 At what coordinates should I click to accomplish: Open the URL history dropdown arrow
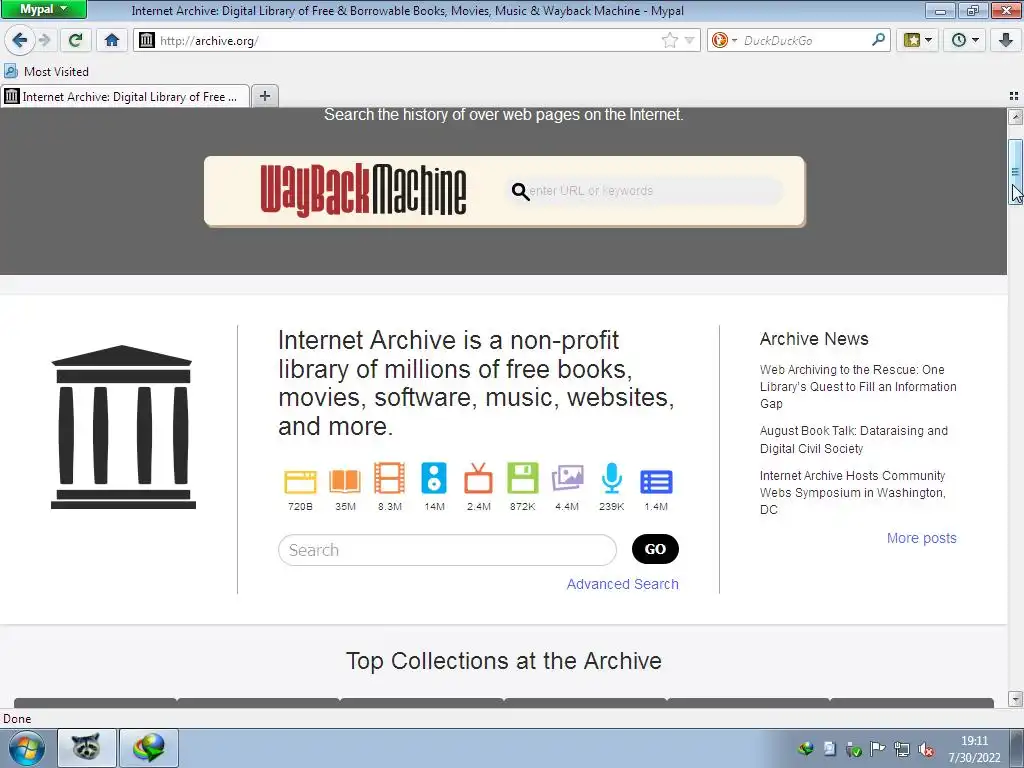(689, 40)
